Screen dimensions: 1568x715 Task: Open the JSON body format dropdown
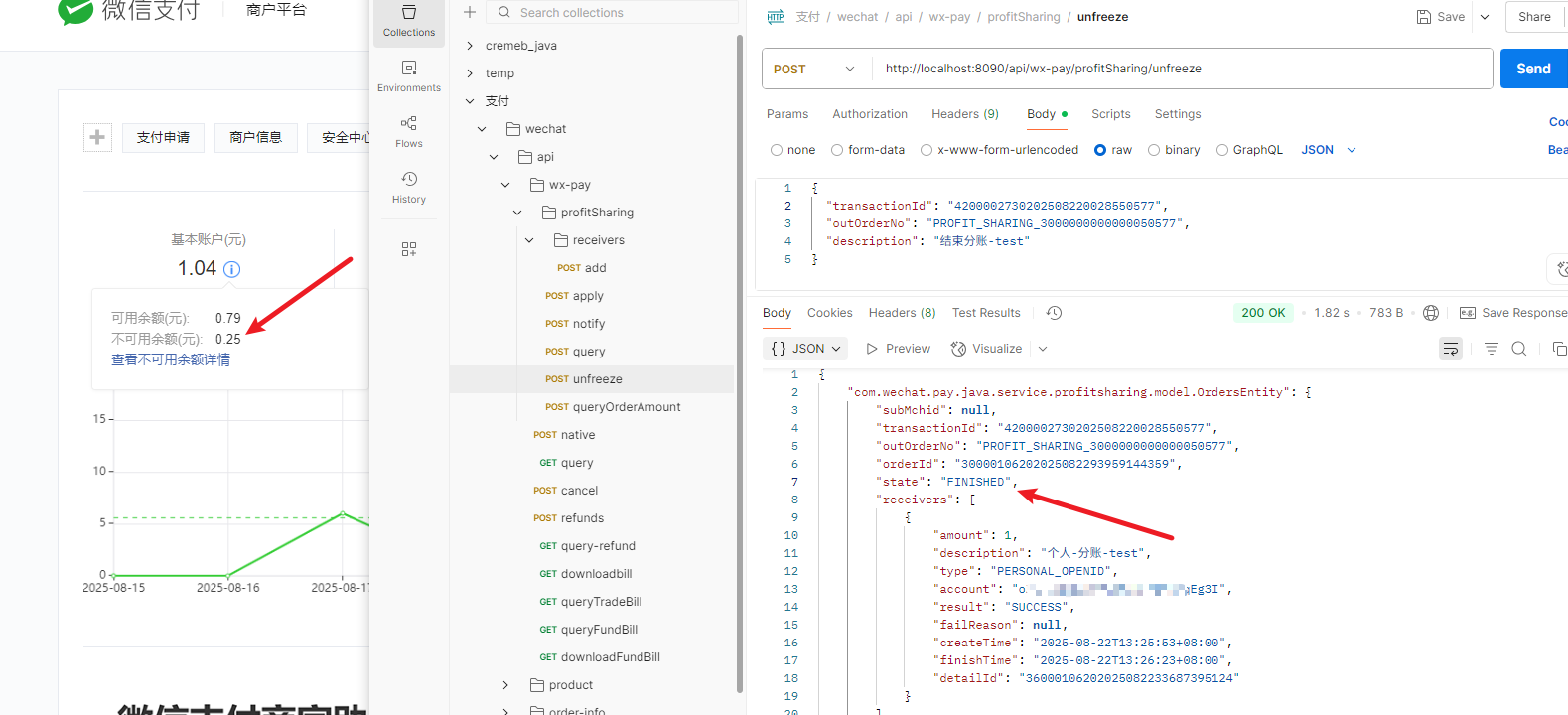click(x=1329, y=150)
